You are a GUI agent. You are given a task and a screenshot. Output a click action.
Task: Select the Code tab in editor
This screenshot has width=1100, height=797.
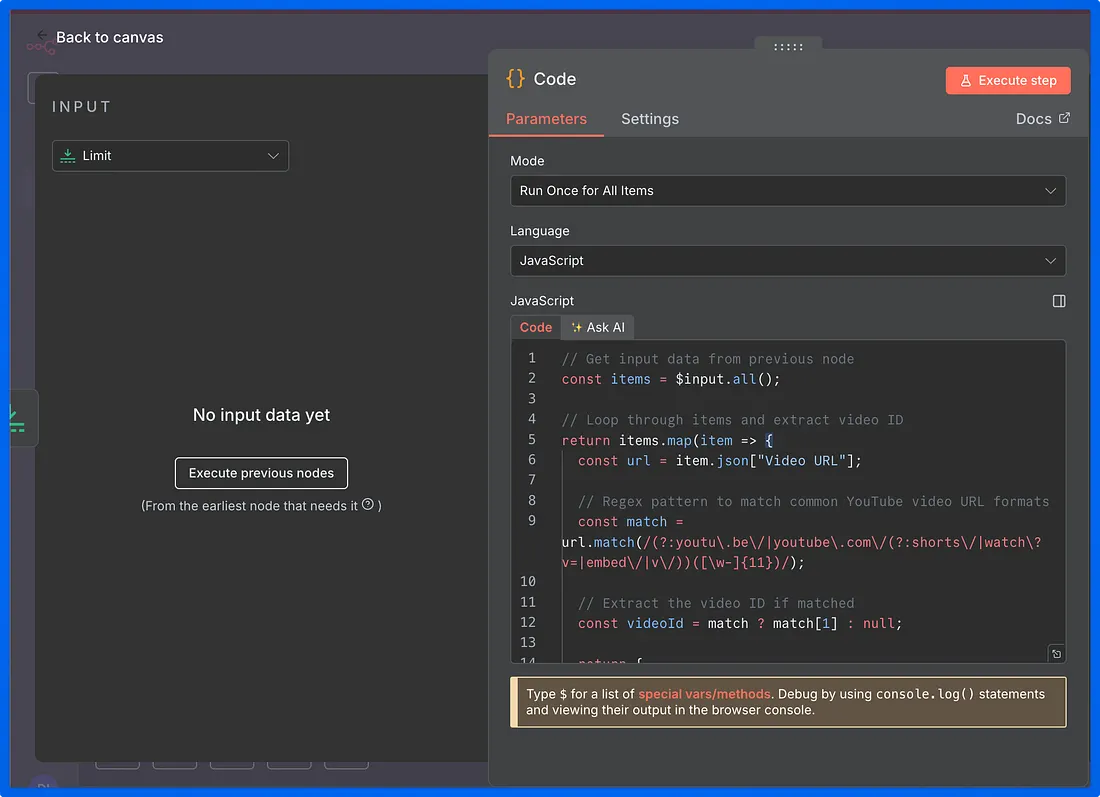pos(536,327)
